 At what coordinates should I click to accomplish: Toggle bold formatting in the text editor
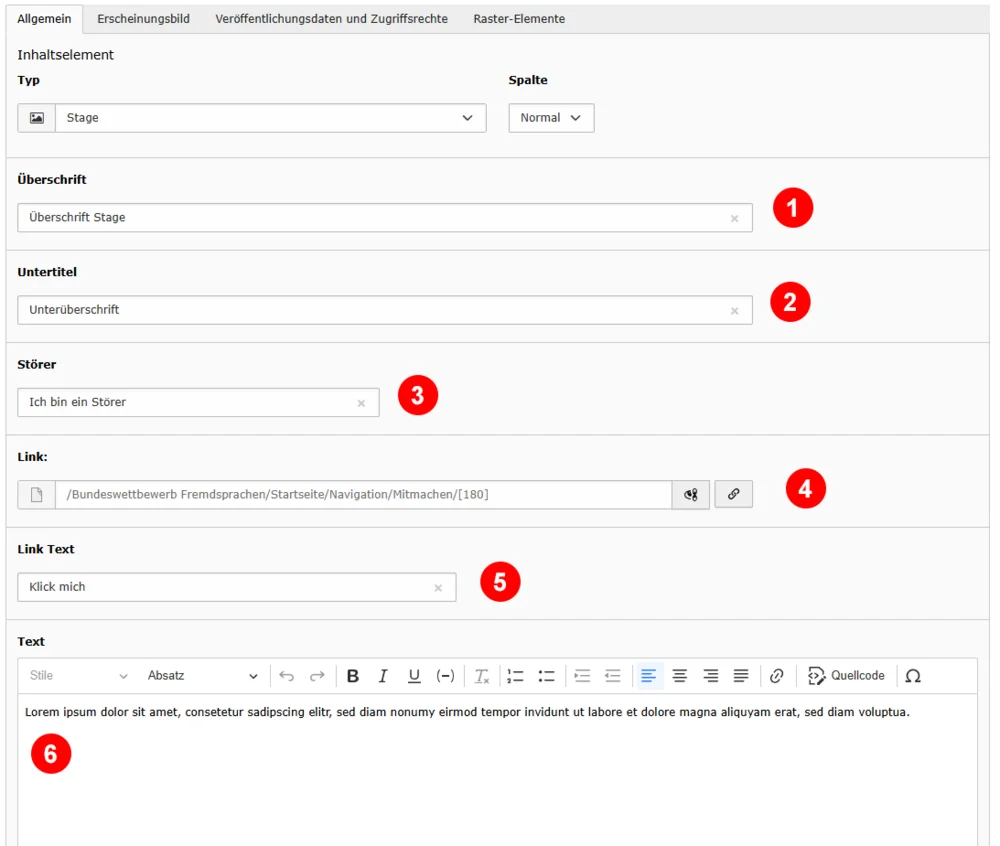click(x=353, y=676)
